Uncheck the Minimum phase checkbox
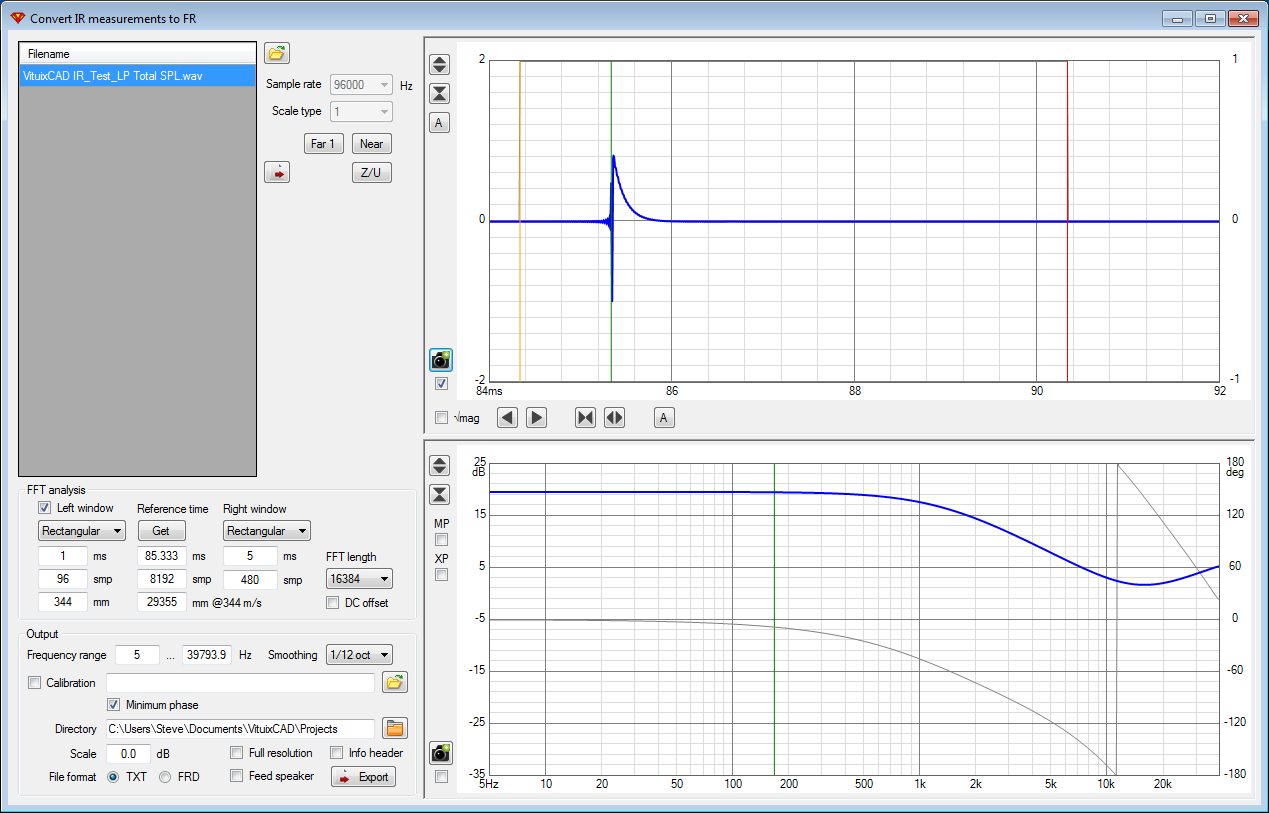The height and width of the screenshot is (813, 1269). pos(115,705)
